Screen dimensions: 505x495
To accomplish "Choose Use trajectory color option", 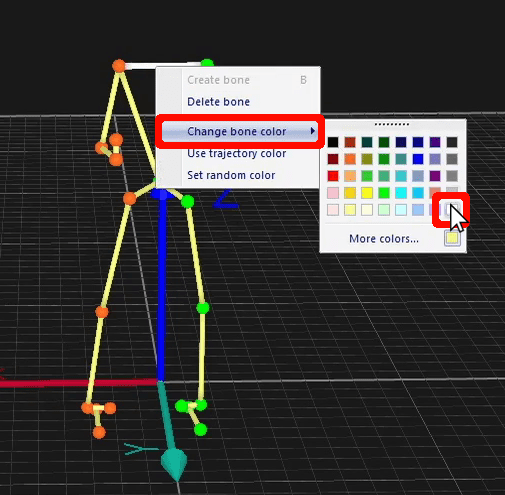I will (237, 153).
